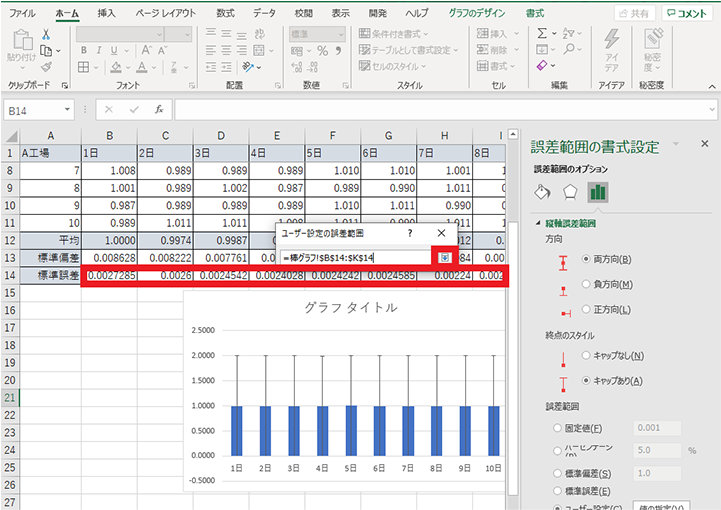The height and width of the screenshot is (510, 721).
Task: Click the コメント button
Action: pyautogui.click(x=687, y=13)
